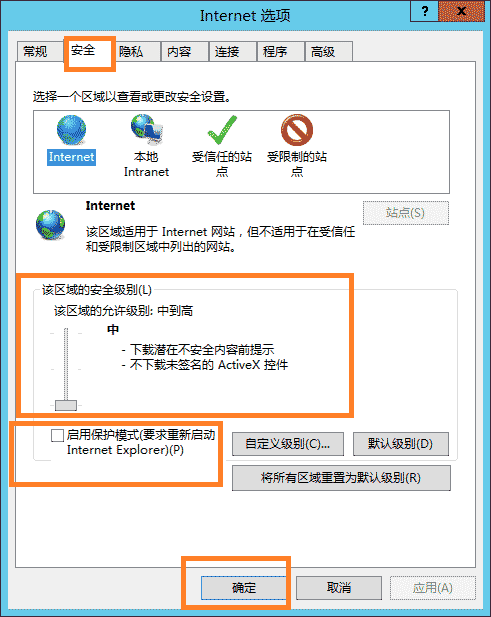491x617 pixels.
Task: Click the help question mark button
Action: pos(425,11)
